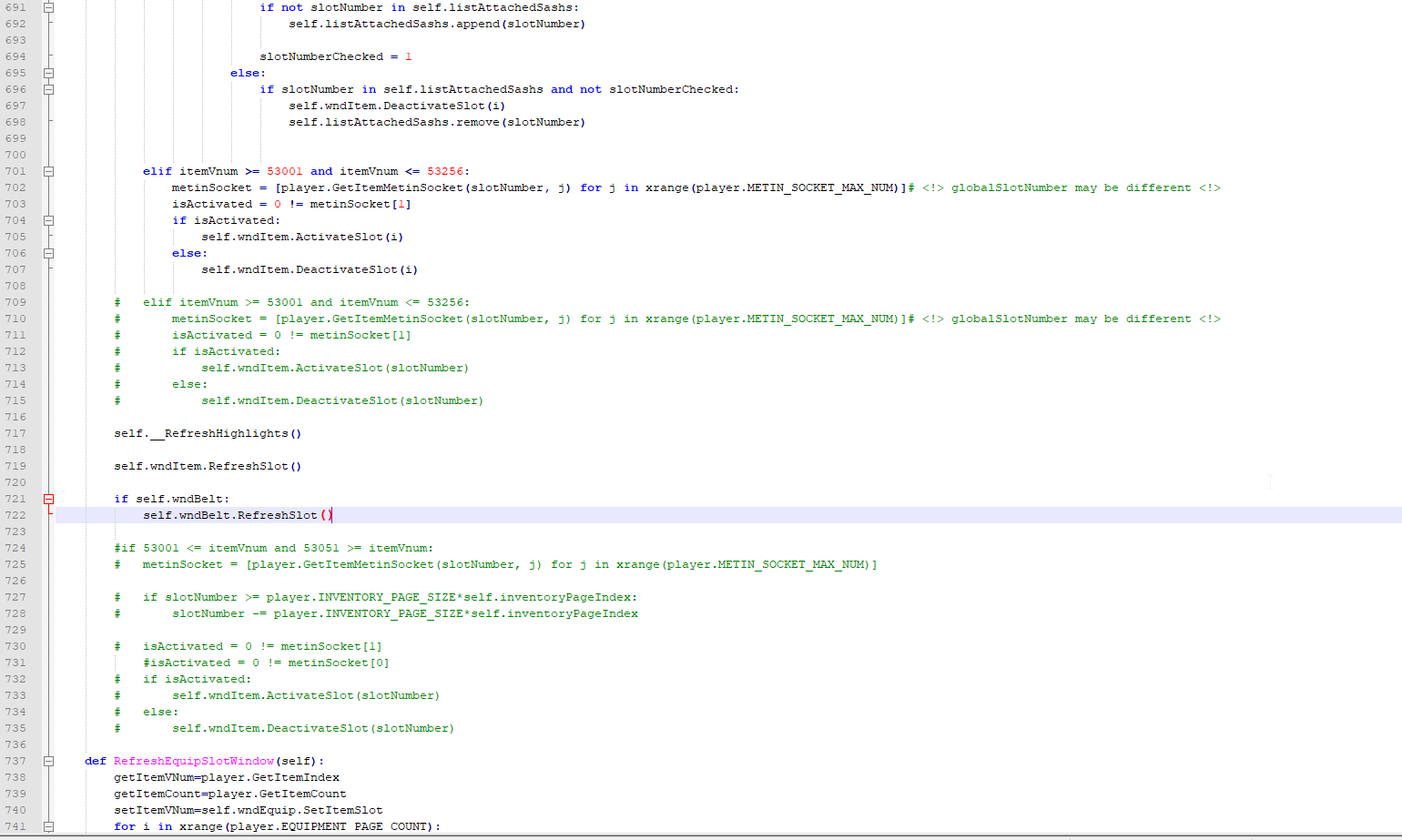The width and height of the screenshot is (1402, 840).
Task: Click 'if self.wndBelt:' on line 721
Action: [x=172, y=499]
